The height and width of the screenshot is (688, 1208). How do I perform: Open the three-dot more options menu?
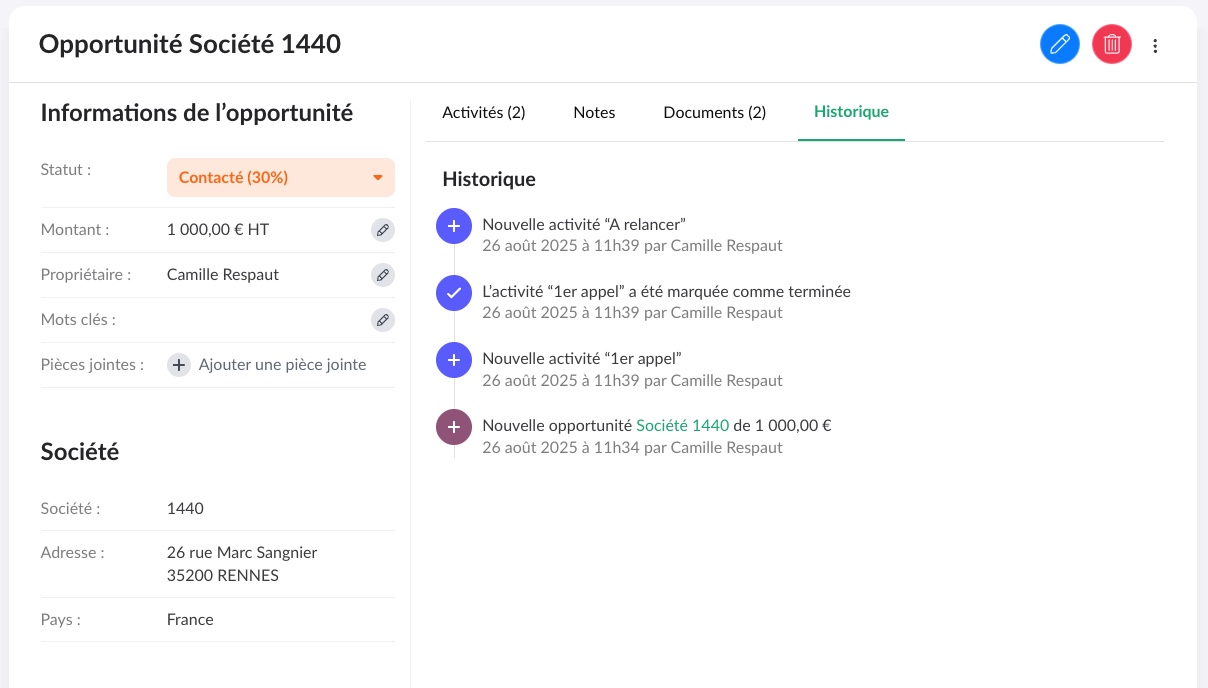tap(1156, 45)
